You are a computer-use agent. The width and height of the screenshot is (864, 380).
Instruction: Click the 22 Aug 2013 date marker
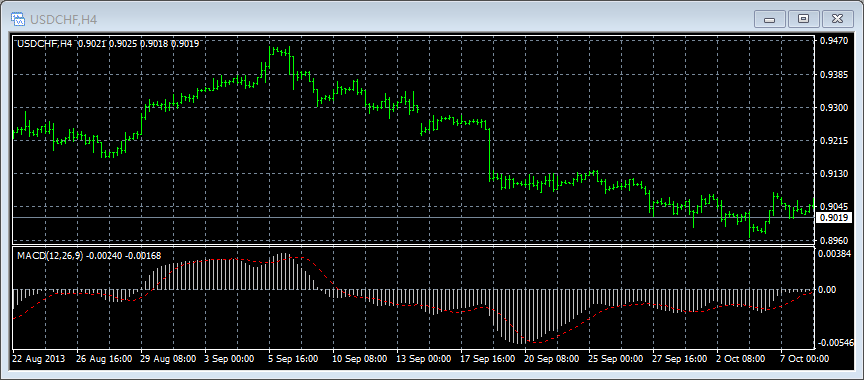click(39, 359)
